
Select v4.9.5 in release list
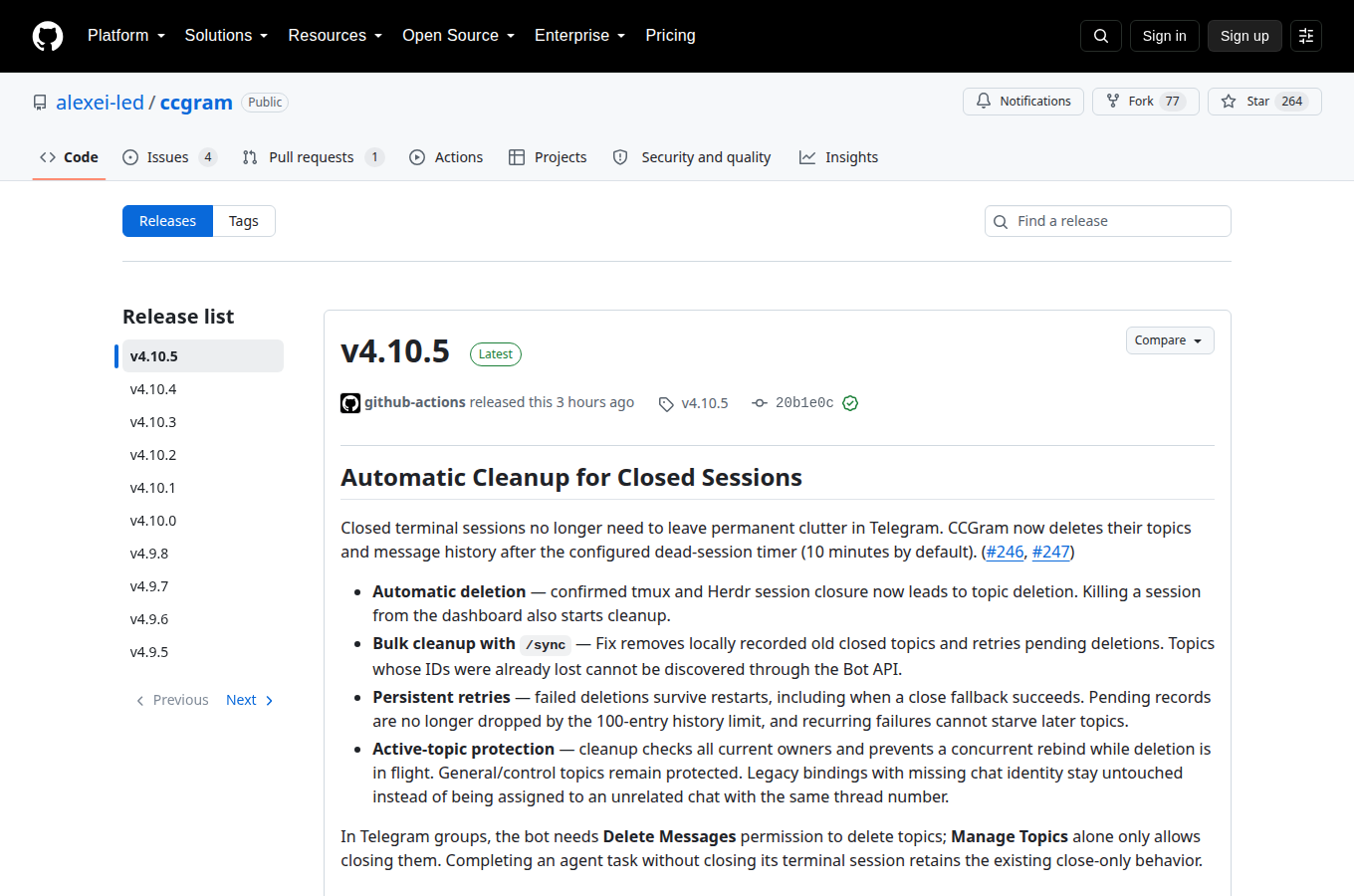click(x=202, y=652)
